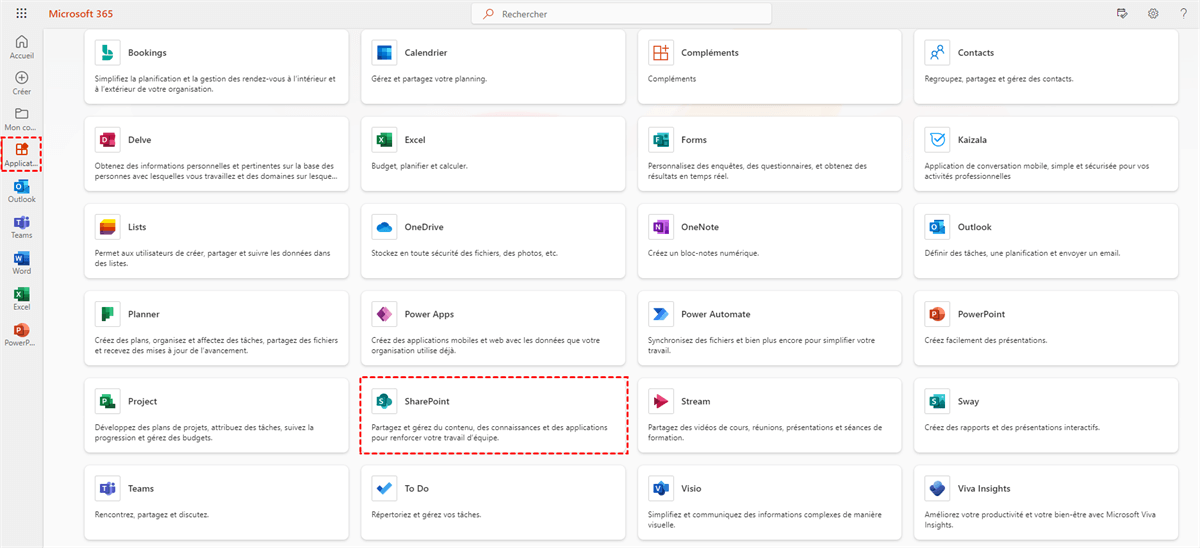Click 'Rencontrez, partagez et discutez.' text
This screenshot has width=1200, height=548.
click(x=152, y=515)
